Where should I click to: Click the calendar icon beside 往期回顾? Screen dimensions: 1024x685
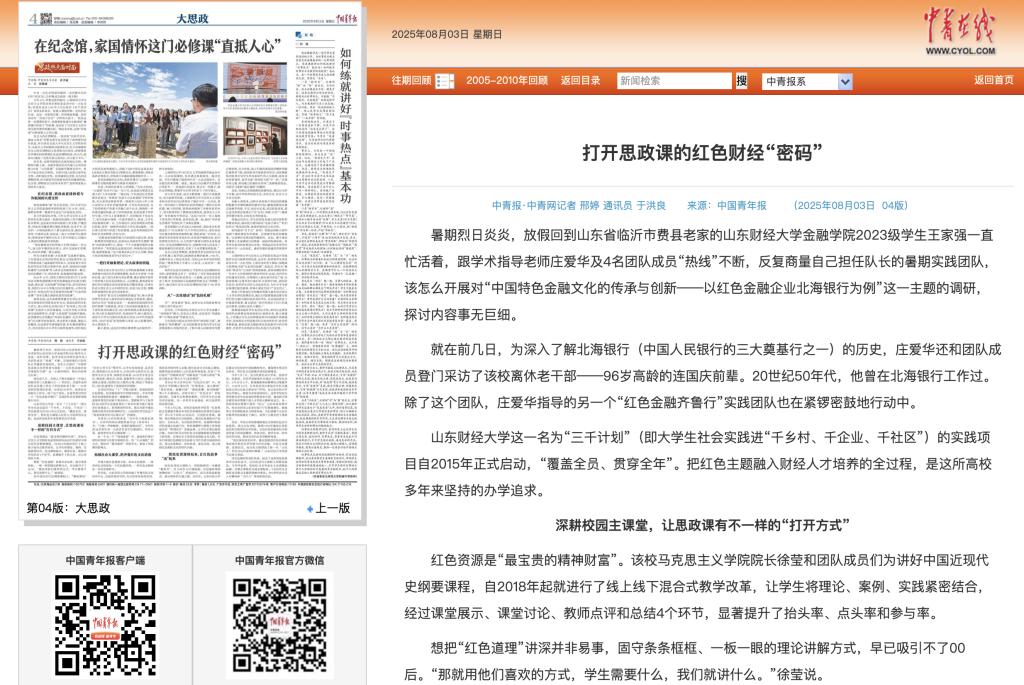[x=444, y=81]
